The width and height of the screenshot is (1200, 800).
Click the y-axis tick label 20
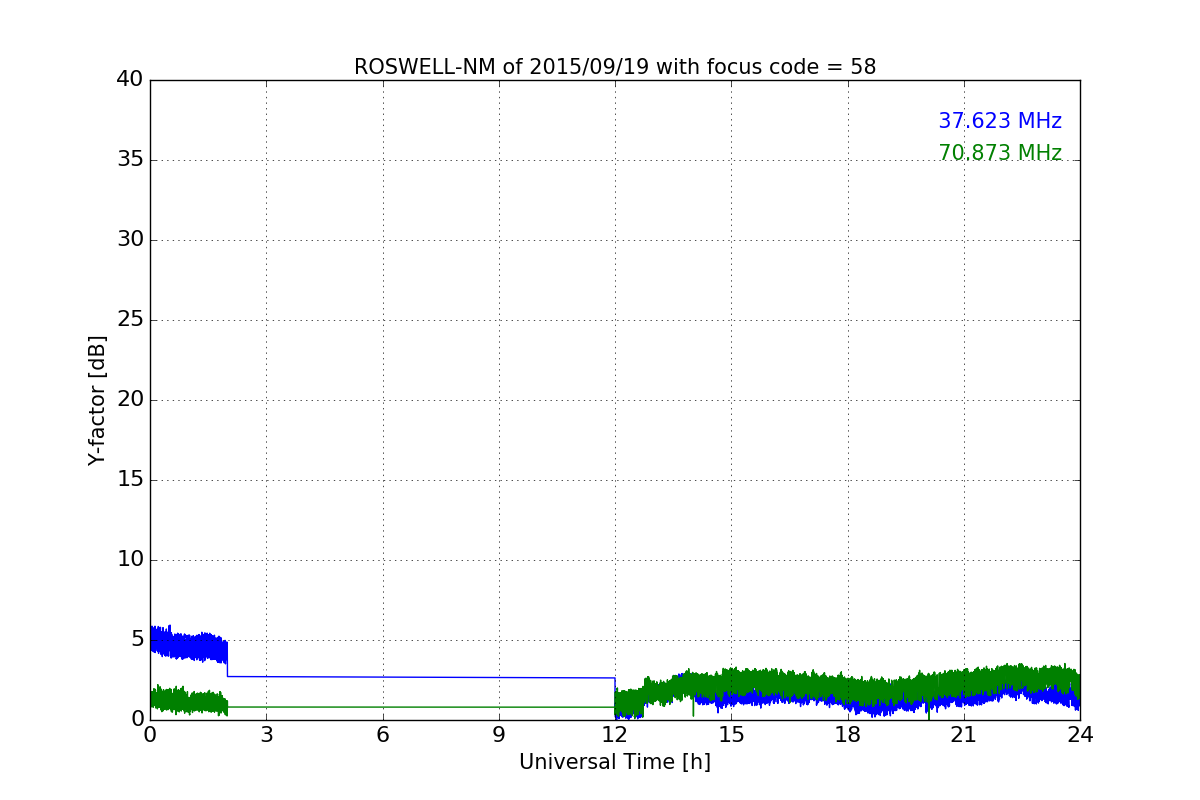[x=130, y=400]
